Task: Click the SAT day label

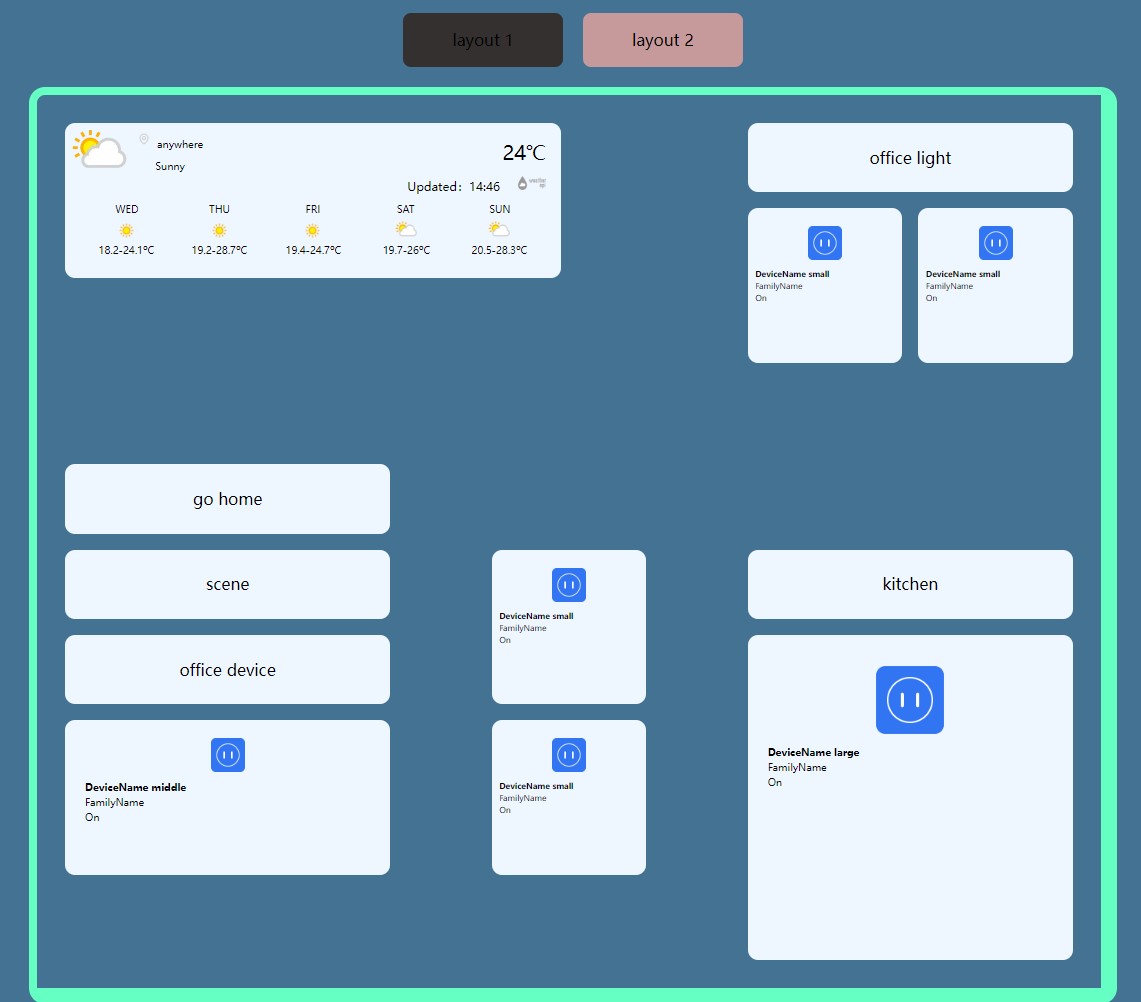Action: (x=405, y=209)
